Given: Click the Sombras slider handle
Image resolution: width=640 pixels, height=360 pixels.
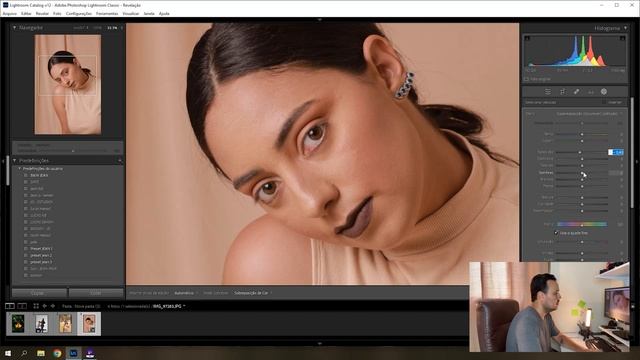Looking at the screenshot, I should [x=582, y=172].
